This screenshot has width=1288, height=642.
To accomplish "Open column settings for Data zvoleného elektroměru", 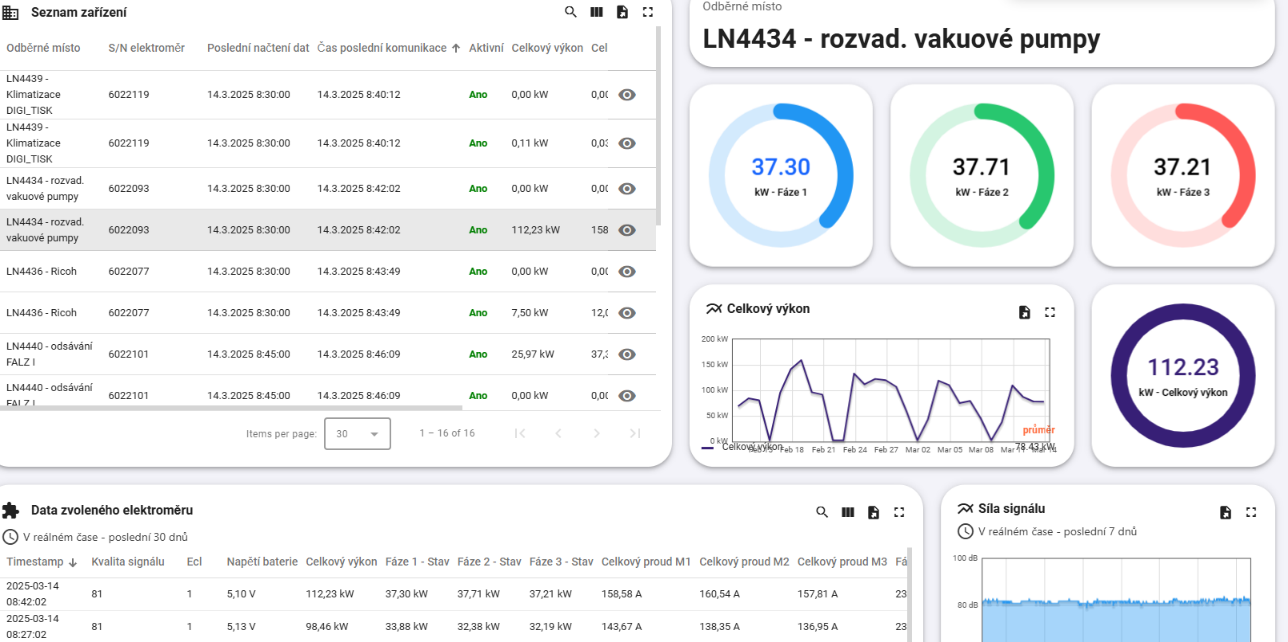I will (848, 512).
